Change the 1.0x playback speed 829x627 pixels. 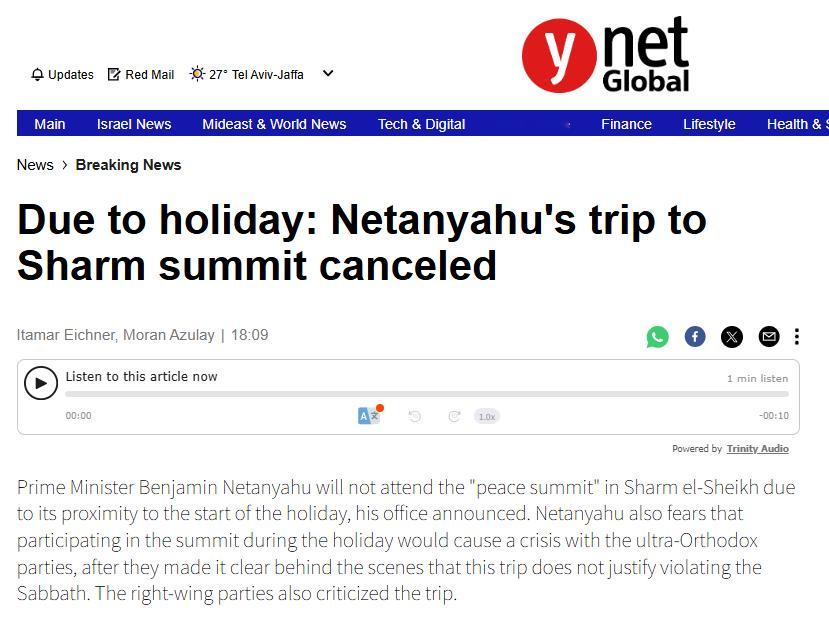[487, 416]
